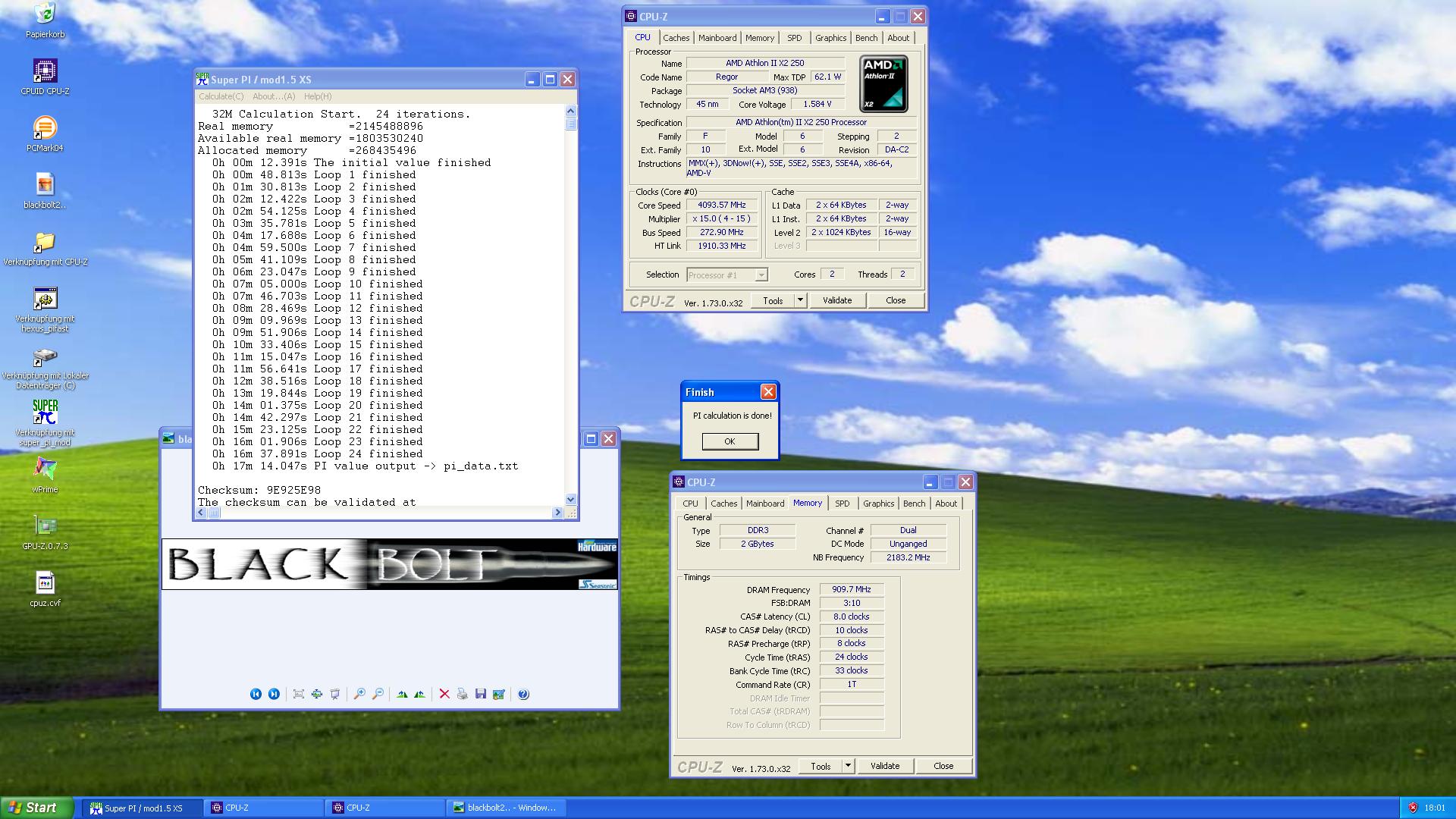Image resolution: width=1456 pixels, height=819 pixels.
Task: Click Super PI horizontal scrollbar left arrow
Action: [202, 513]
